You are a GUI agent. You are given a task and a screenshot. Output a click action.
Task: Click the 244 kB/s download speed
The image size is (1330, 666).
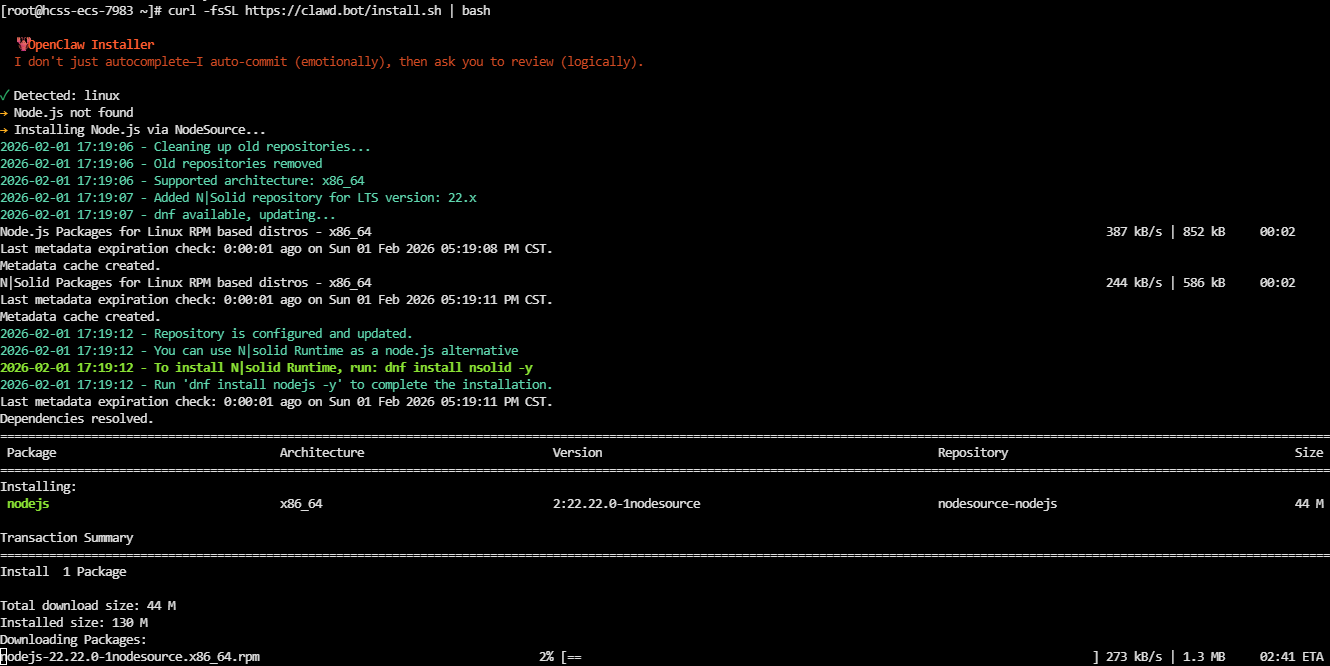(1134, 283)
